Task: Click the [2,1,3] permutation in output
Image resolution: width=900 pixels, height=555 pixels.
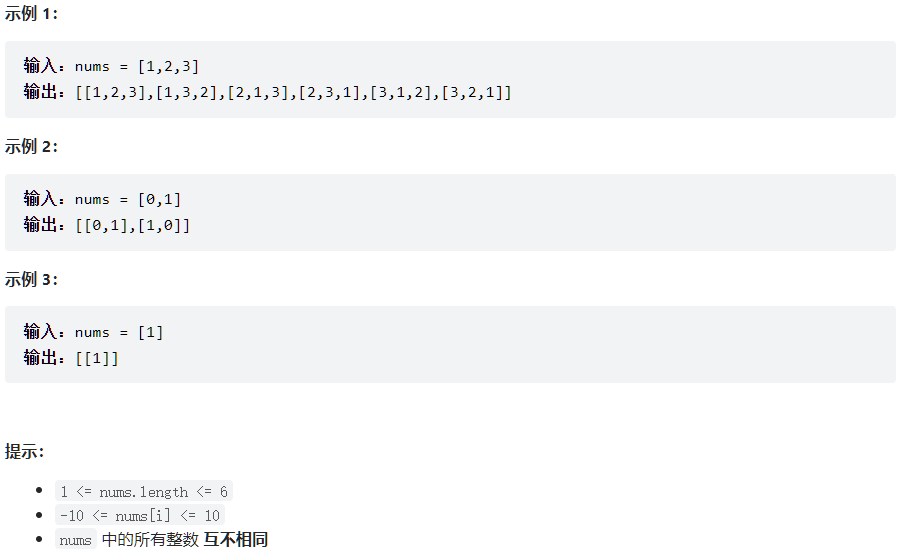Action: [258, 92]
